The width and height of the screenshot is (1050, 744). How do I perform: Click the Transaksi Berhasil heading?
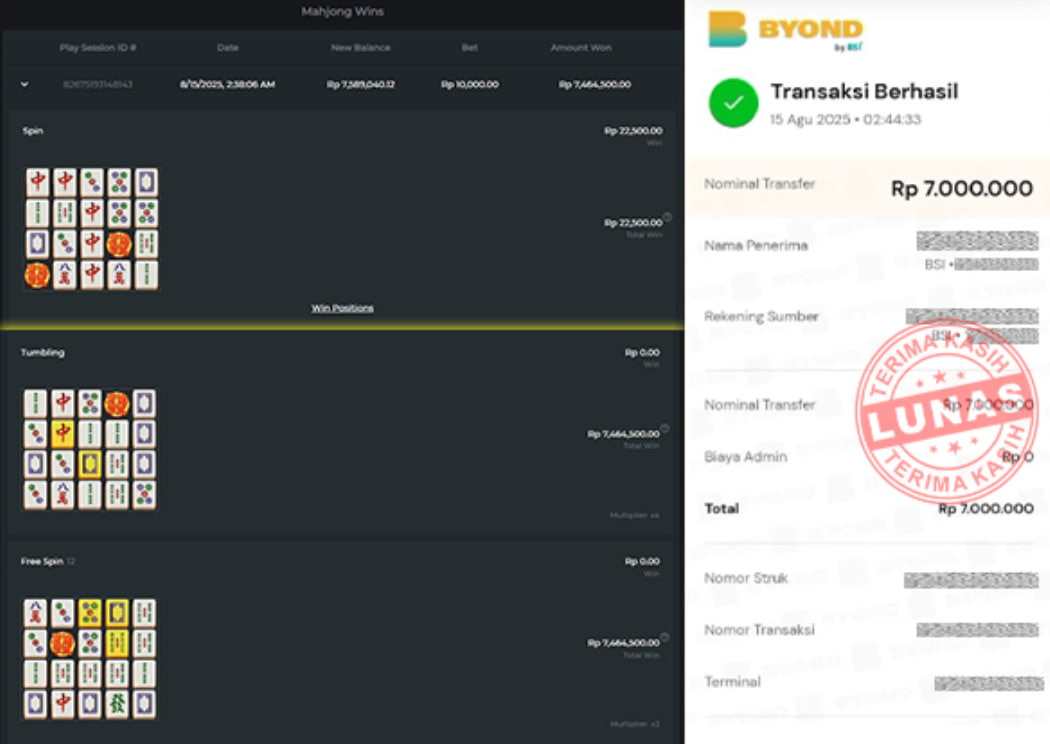pyautogui.click(x=865, y=91)
